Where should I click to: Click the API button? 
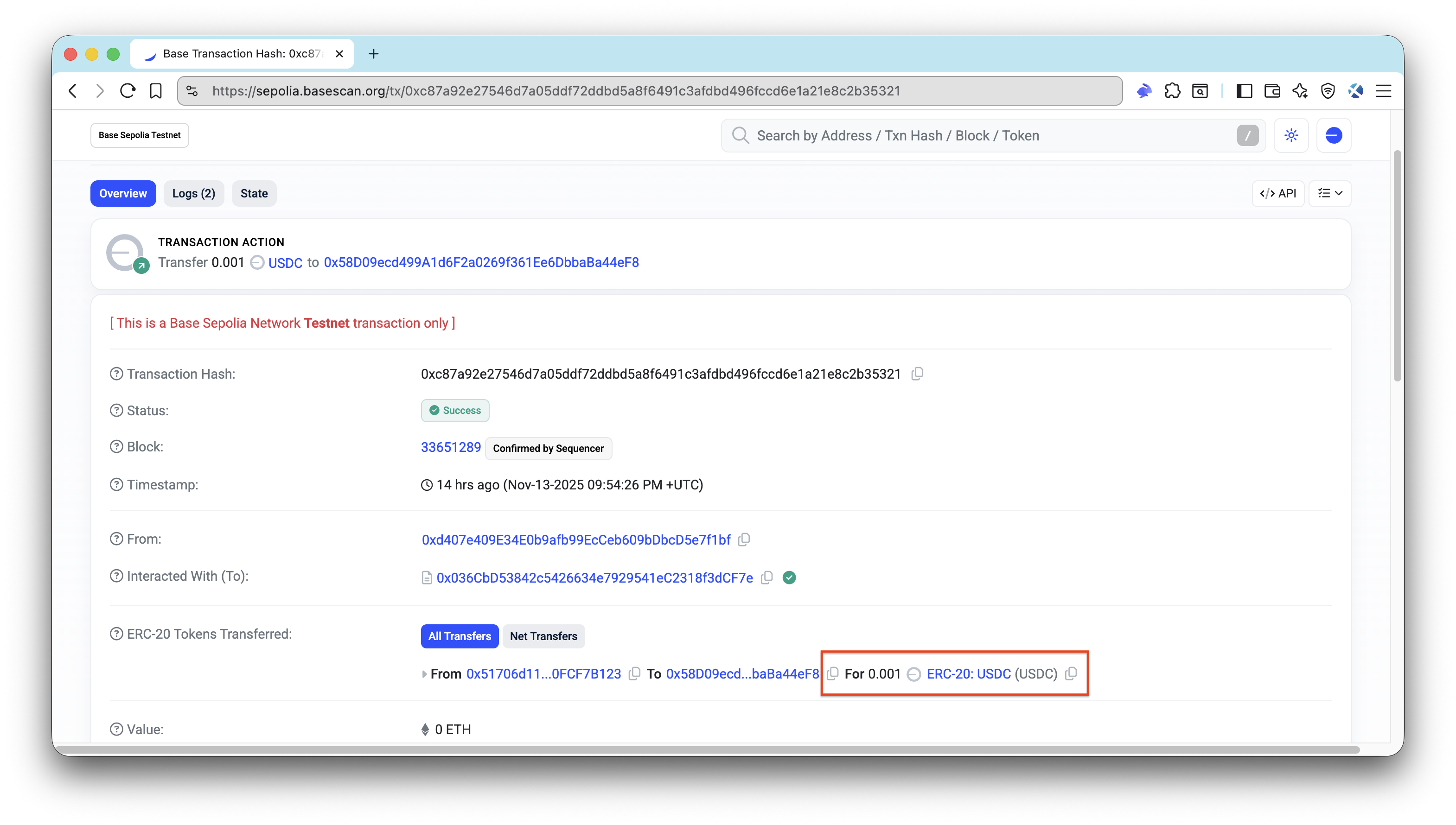1278,193
